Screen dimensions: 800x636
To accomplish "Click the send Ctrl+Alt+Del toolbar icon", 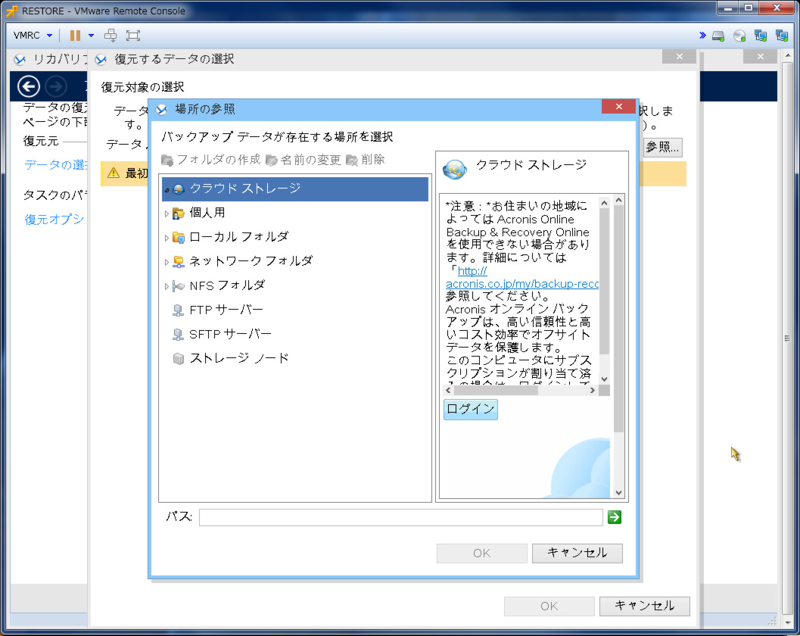I will [111, 35].
